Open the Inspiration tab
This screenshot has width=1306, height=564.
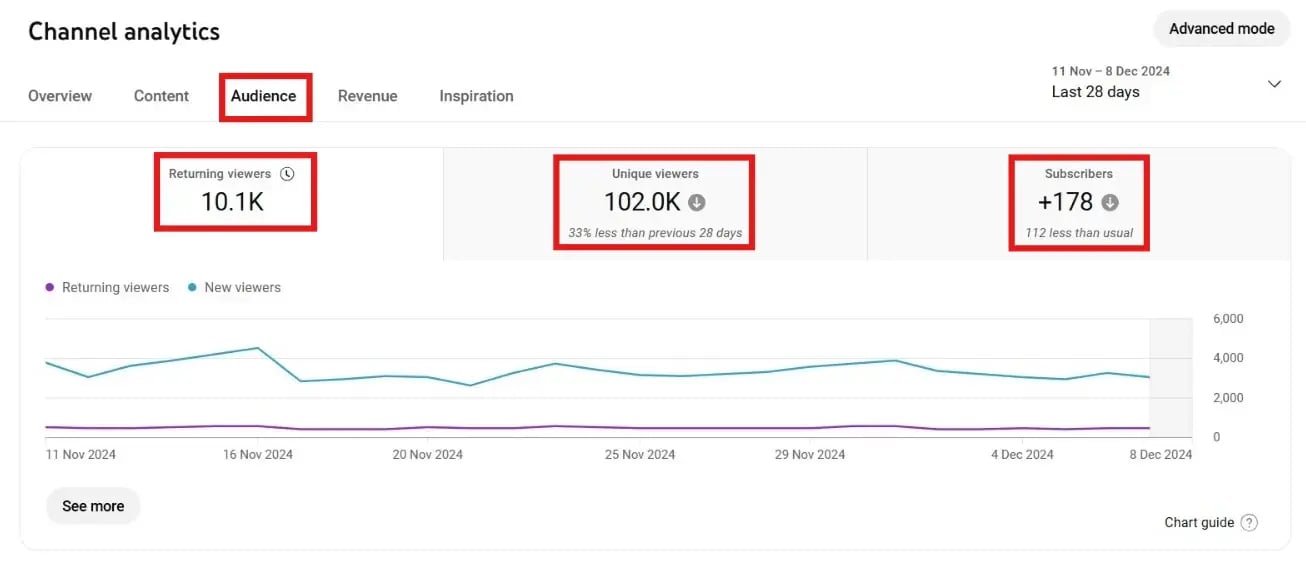coord(476,96)
